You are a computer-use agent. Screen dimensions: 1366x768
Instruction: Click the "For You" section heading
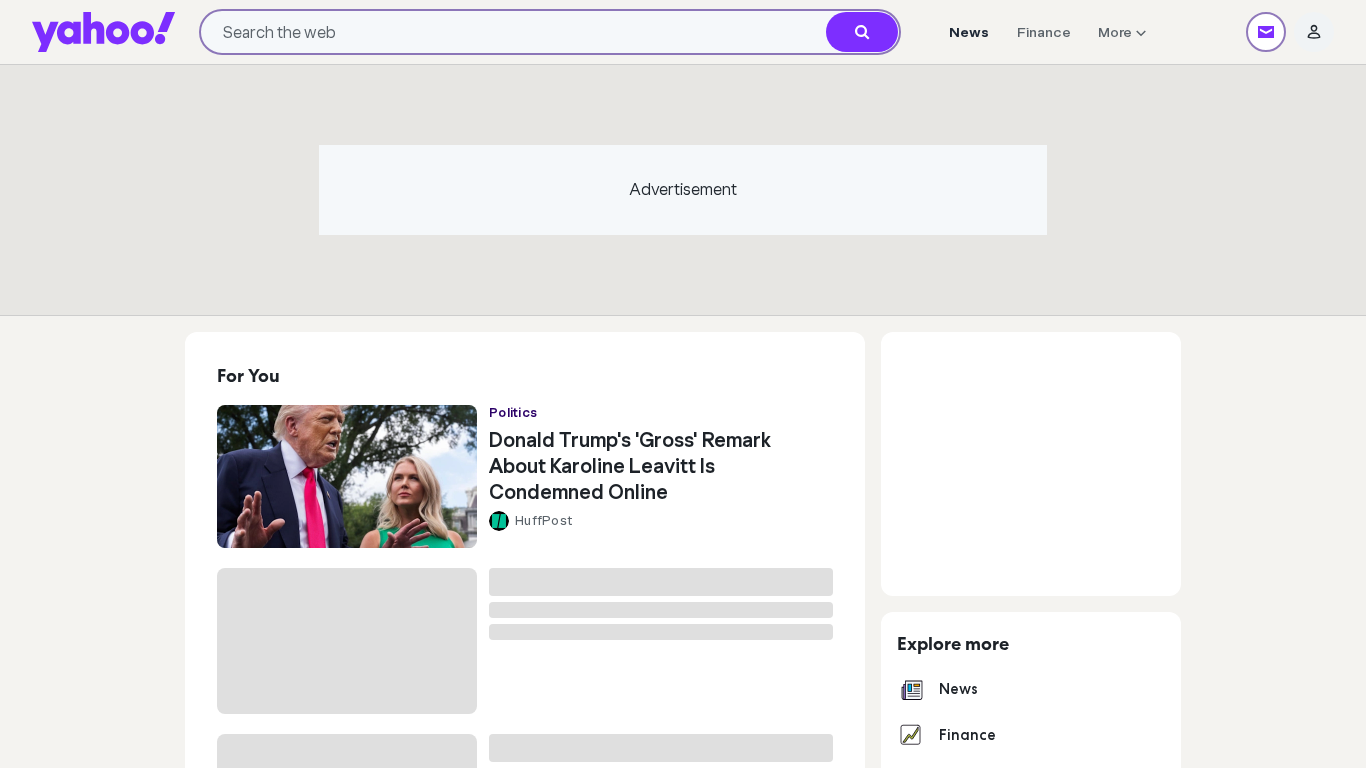(248, 376)
